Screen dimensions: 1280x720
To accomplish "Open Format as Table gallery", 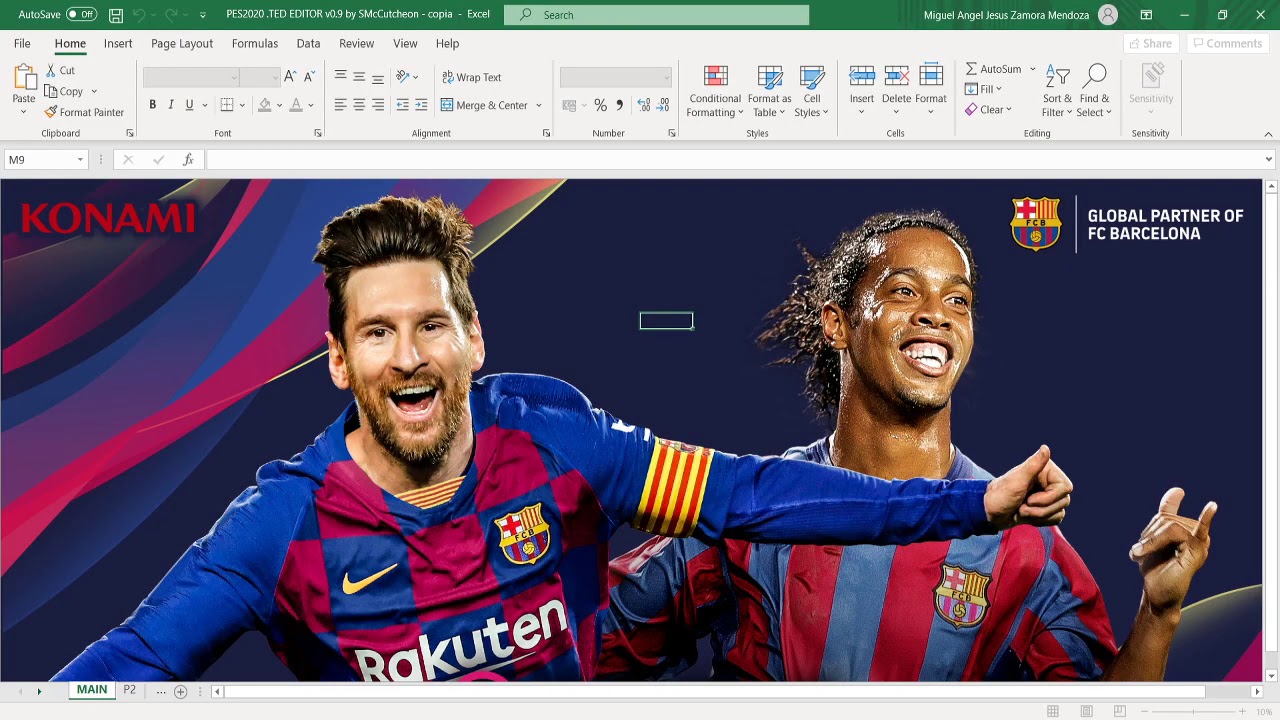I will [769, 92].
